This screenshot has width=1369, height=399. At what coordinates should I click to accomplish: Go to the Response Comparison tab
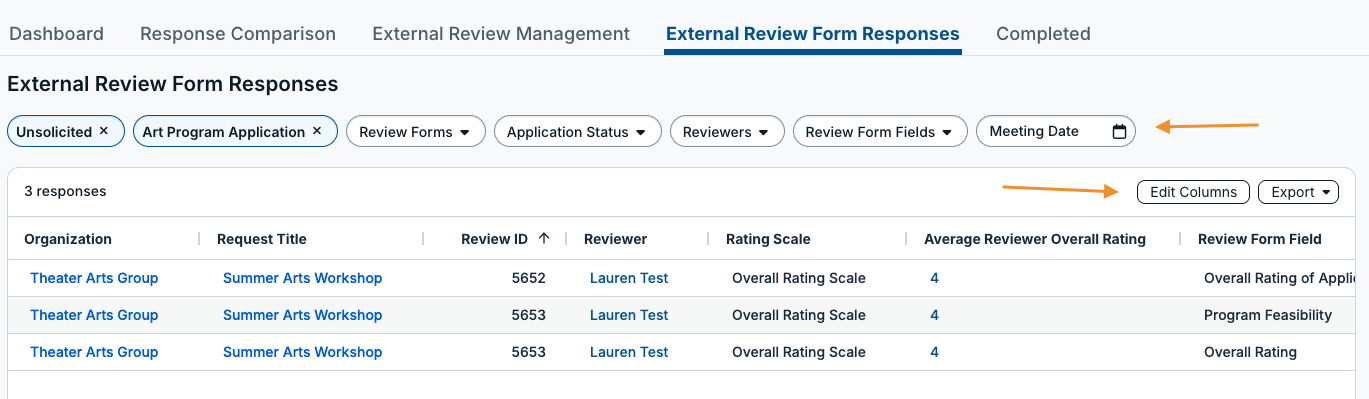point(238,34)
